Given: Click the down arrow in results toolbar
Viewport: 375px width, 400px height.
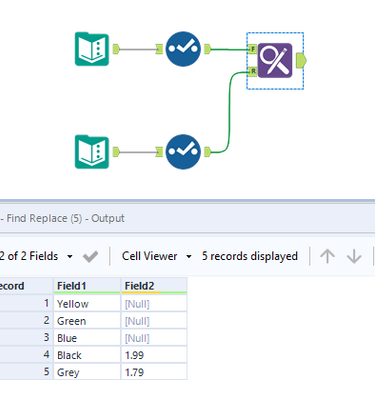Looking at the screenshot, I should (x=354, y=256).
